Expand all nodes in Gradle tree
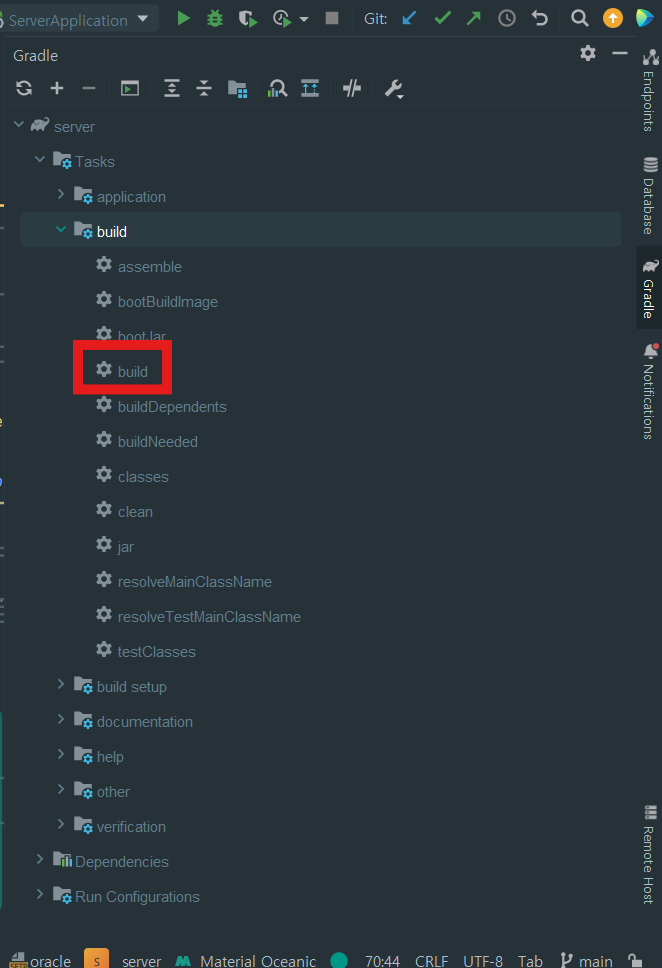The image size is (662, 968). tap(172, 88)
